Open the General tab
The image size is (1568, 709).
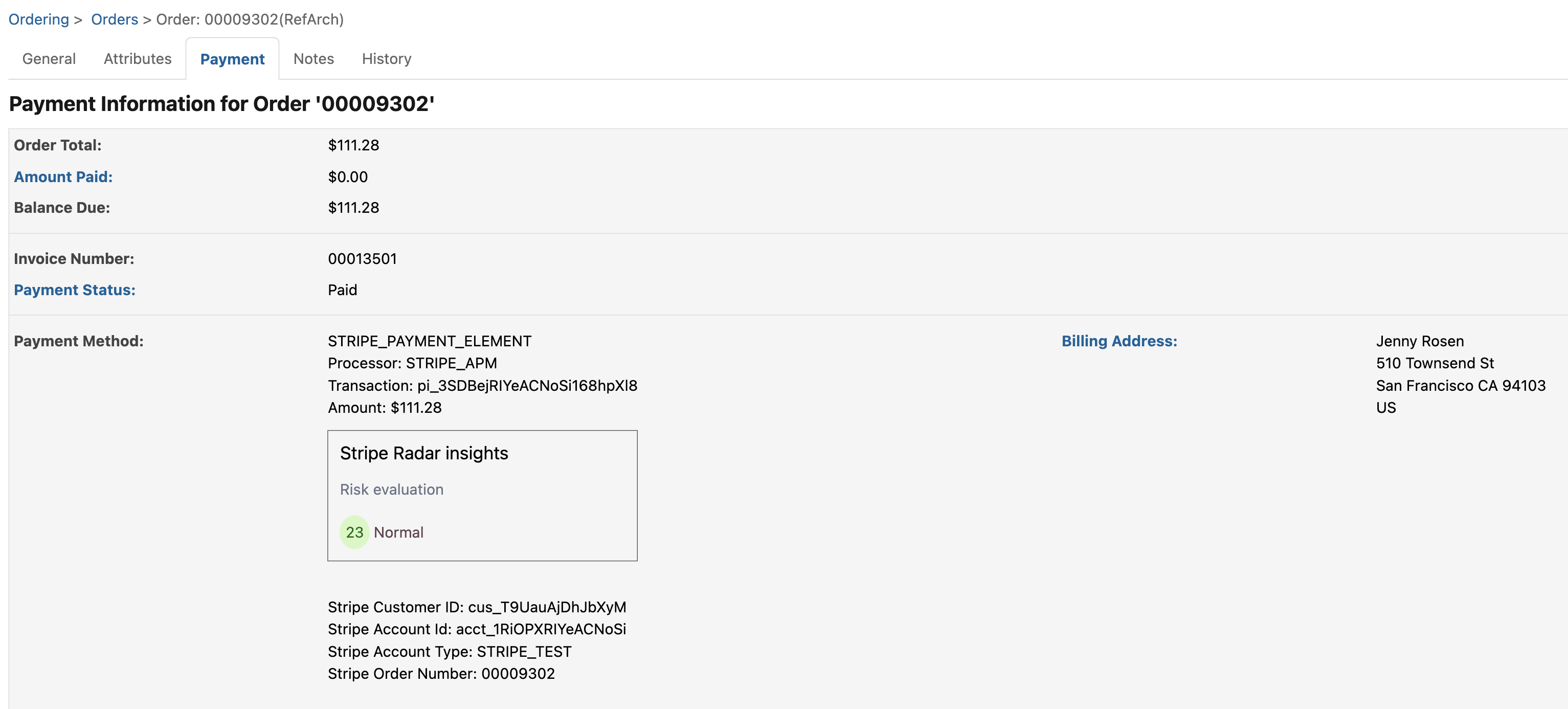click(x=49, y=59)
